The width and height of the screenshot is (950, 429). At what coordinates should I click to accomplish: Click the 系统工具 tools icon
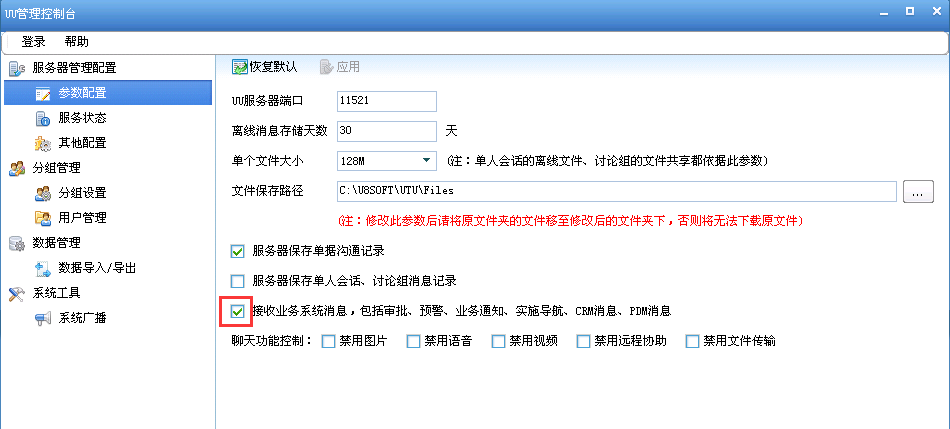pyautogui.click(x=16, y=293)
